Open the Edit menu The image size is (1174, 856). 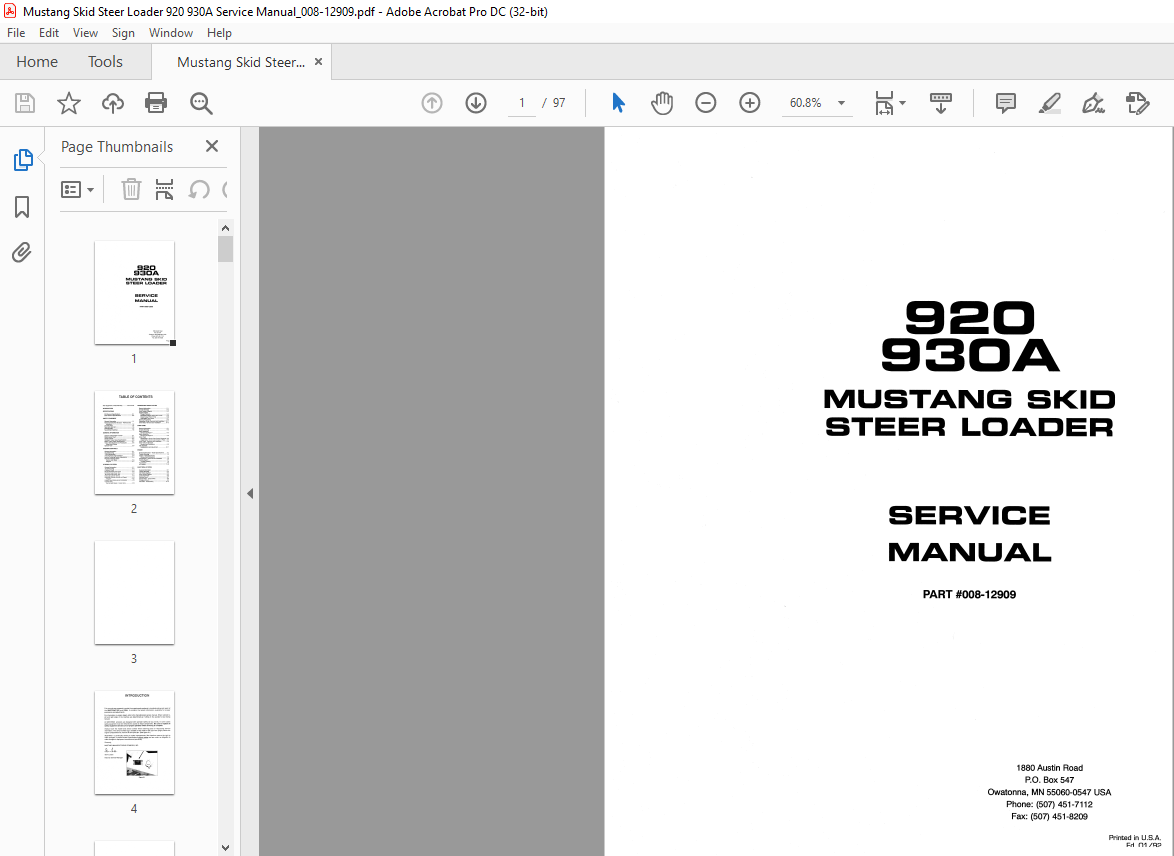pyautogui.click(x=49, y=33)
